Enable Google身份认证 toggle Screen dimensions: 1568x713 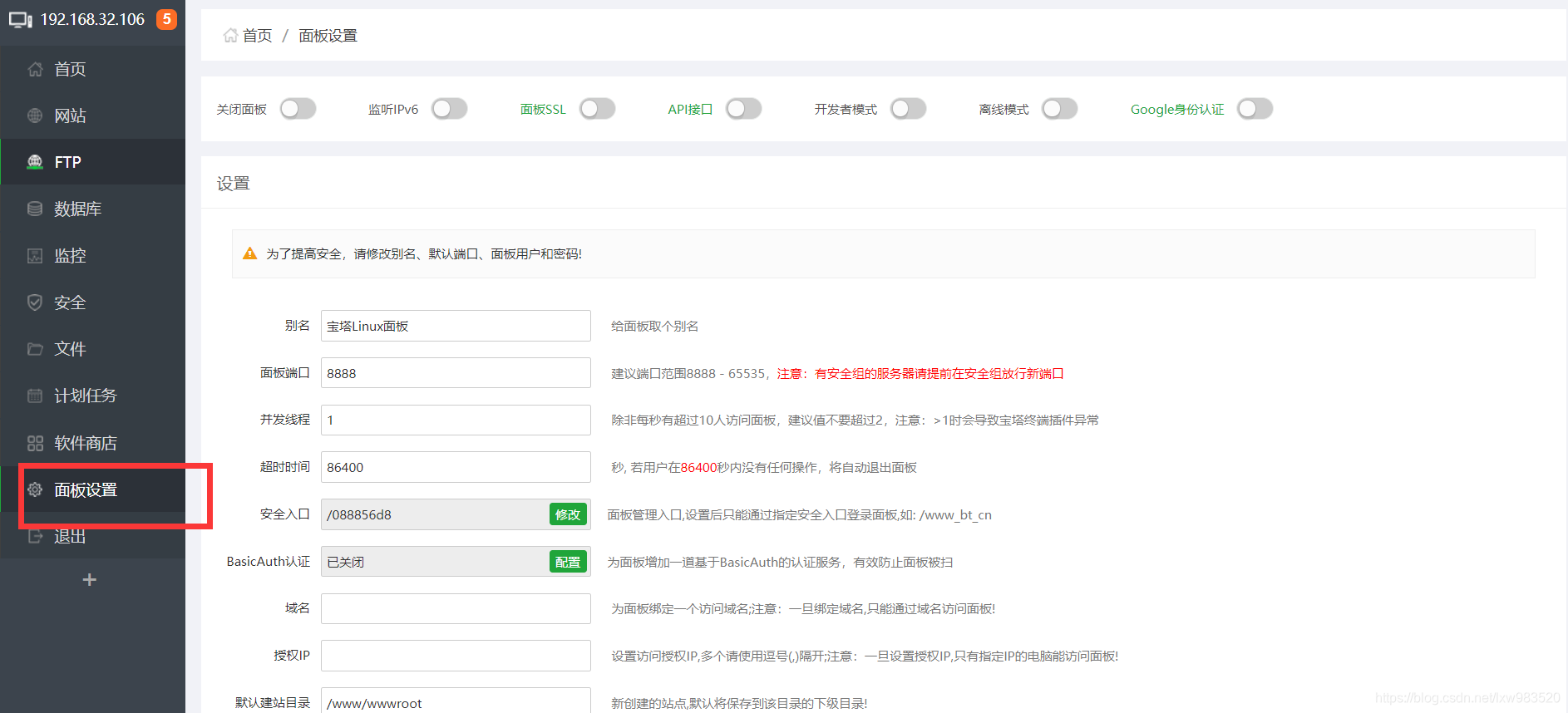(1255, 109)
